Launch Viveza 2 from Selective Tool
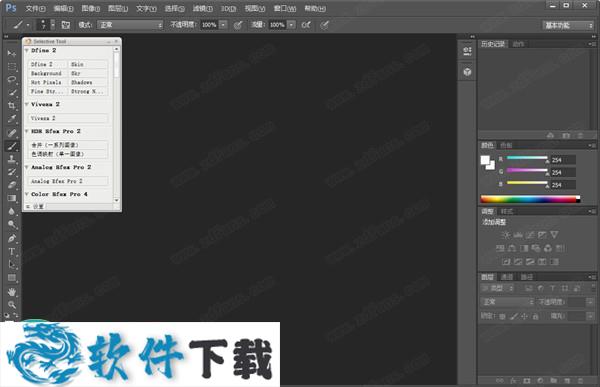This screenshot has width=600, height=387. [x=68, y=118]
